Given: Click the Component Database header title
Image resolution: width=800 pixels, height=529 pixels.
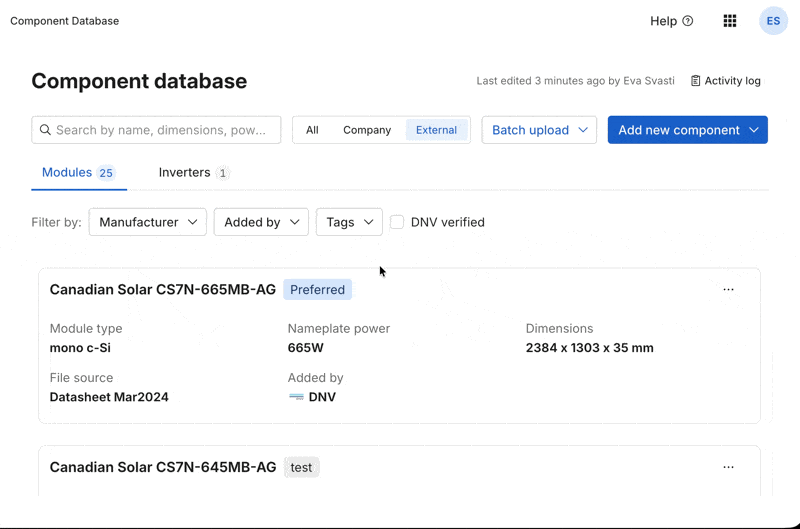Looking at the screenshot, I should click(65, 21).
